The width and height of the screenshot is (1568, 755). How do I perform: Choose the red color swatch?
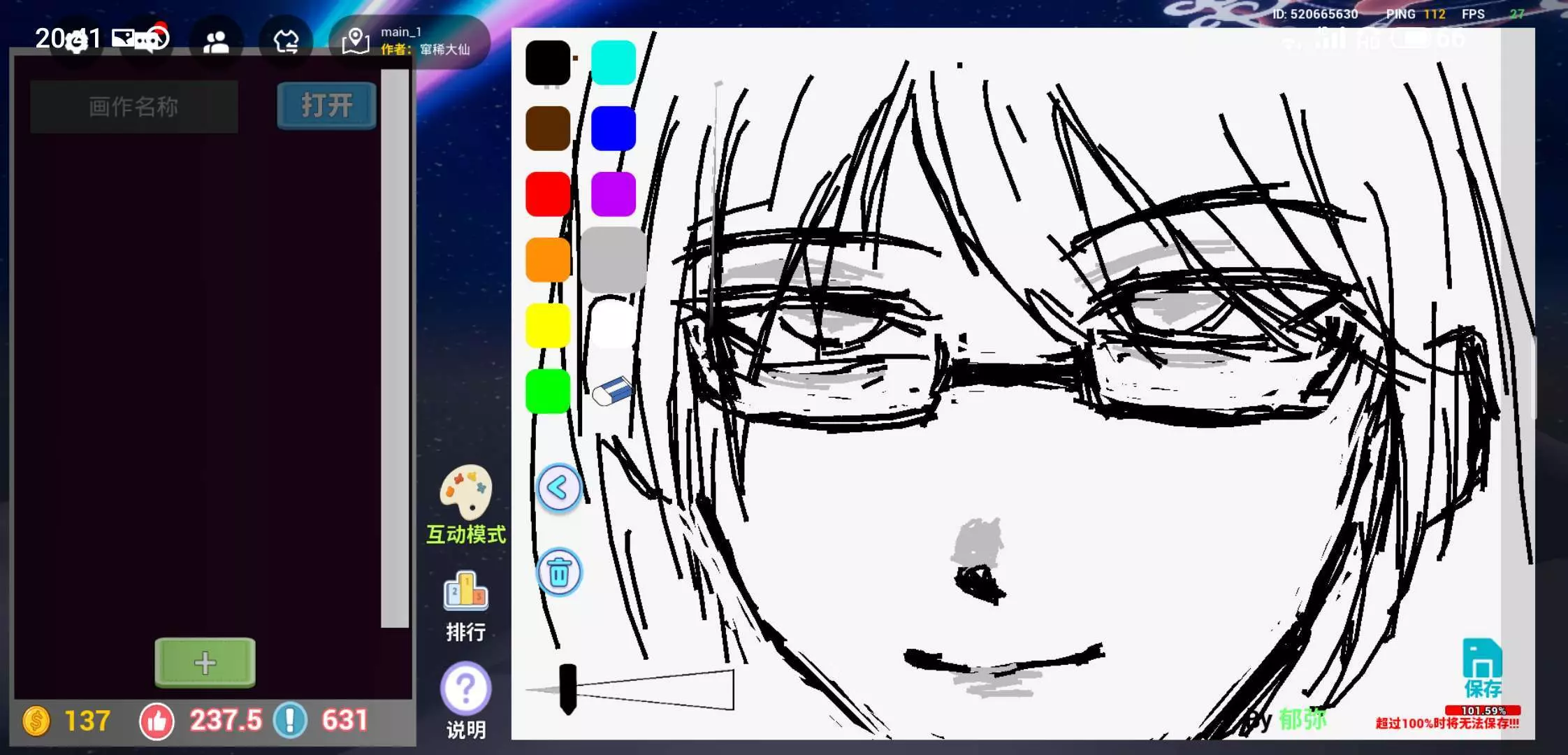click(x=548, y=194)
